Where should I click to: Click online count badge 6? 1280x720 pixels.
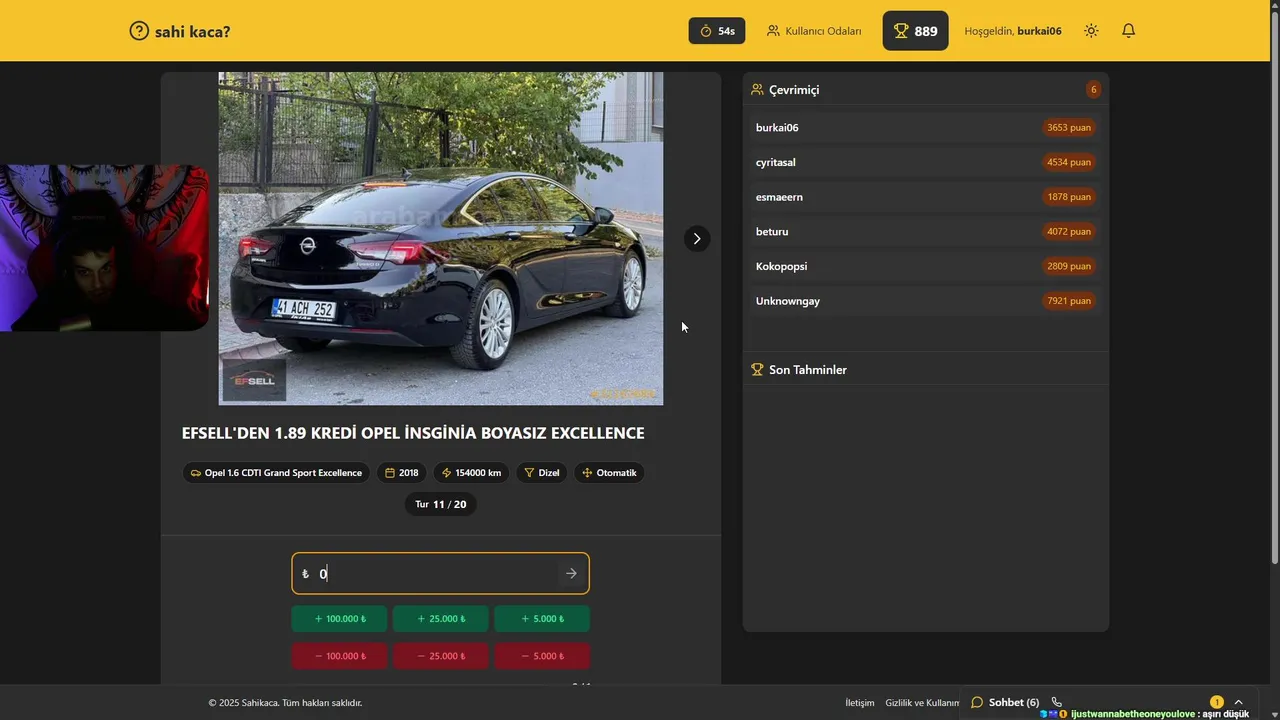pos(1093,90)
